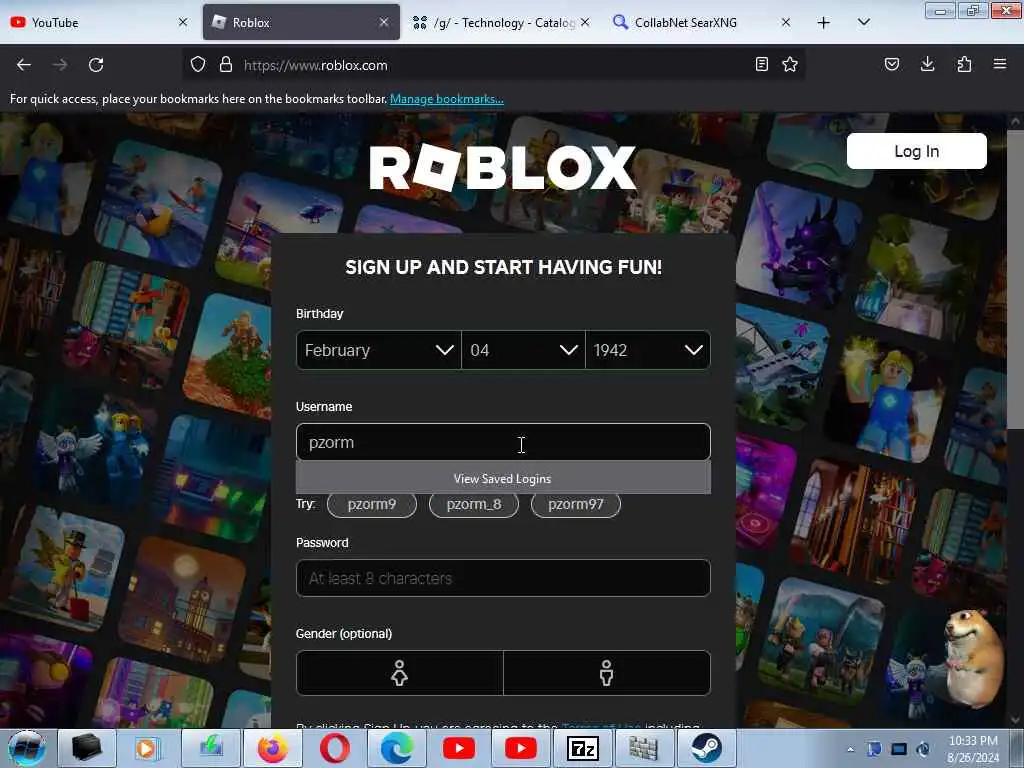The image size is (1024, 768).
Task: Toggle reader view icon in the address bar
Action: [761, 64]
